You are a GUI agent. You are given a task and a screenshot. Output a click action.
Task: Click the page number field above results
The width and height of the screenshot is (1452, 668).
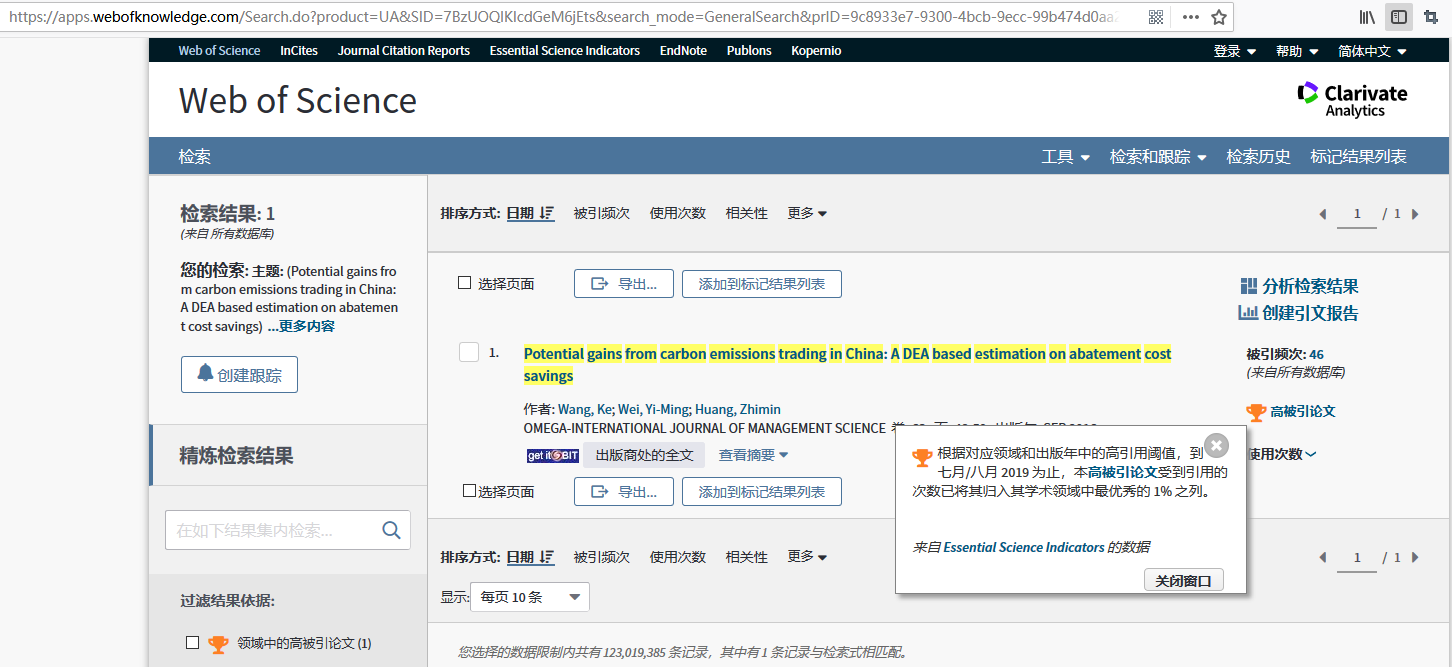[x=1357, y=214]
